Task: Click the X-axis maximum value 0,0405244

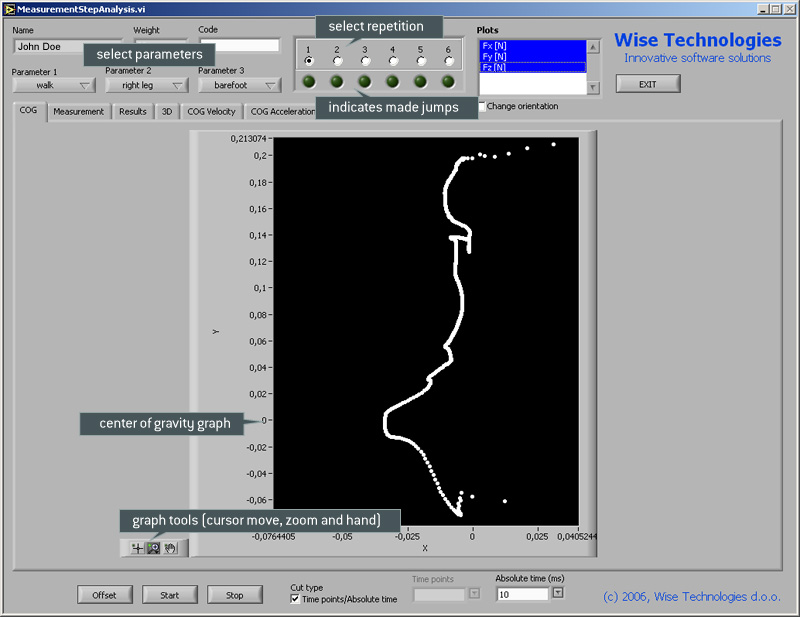Action: (577, 537)
